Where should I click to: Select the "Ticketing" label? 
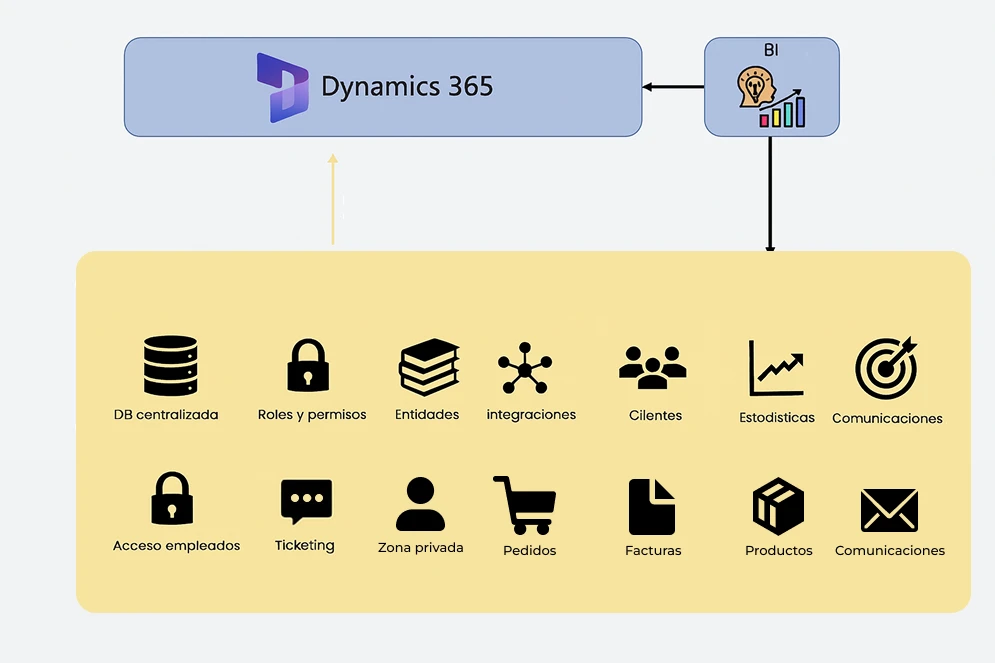[305, 546]
